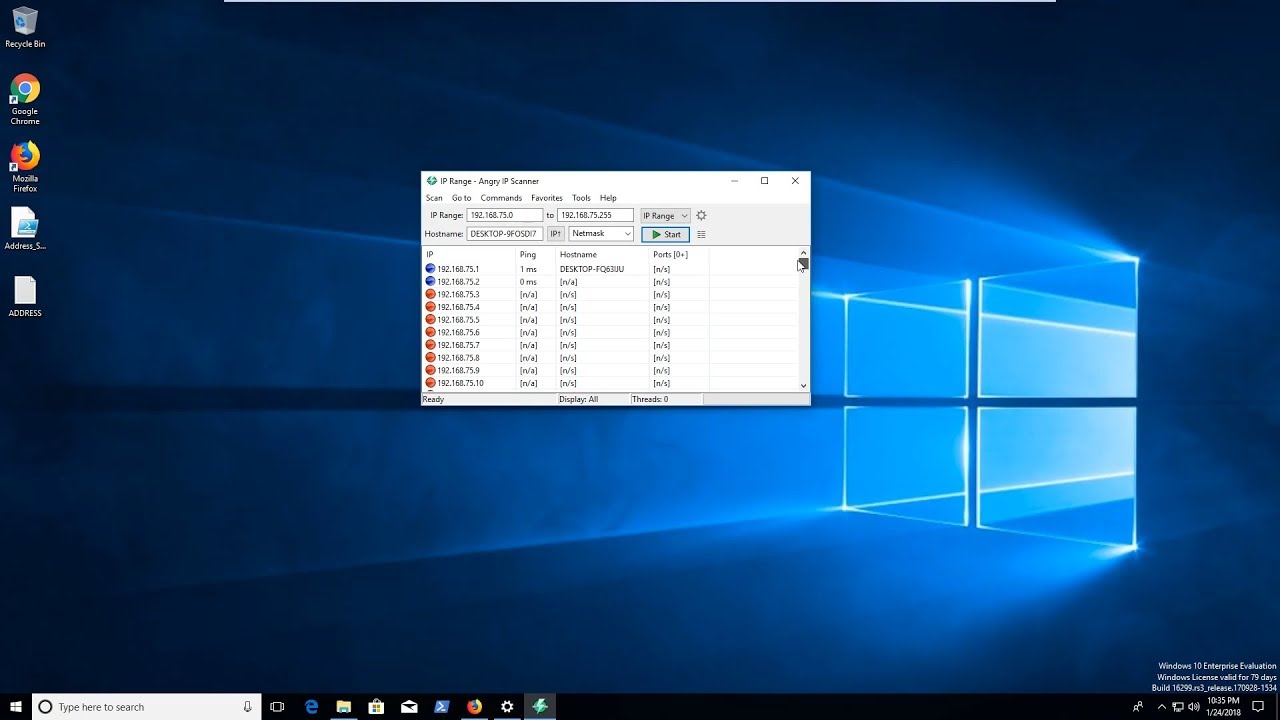Open the Recycle Bin desktop icon
1280x720 pixels.
point(25,28)
